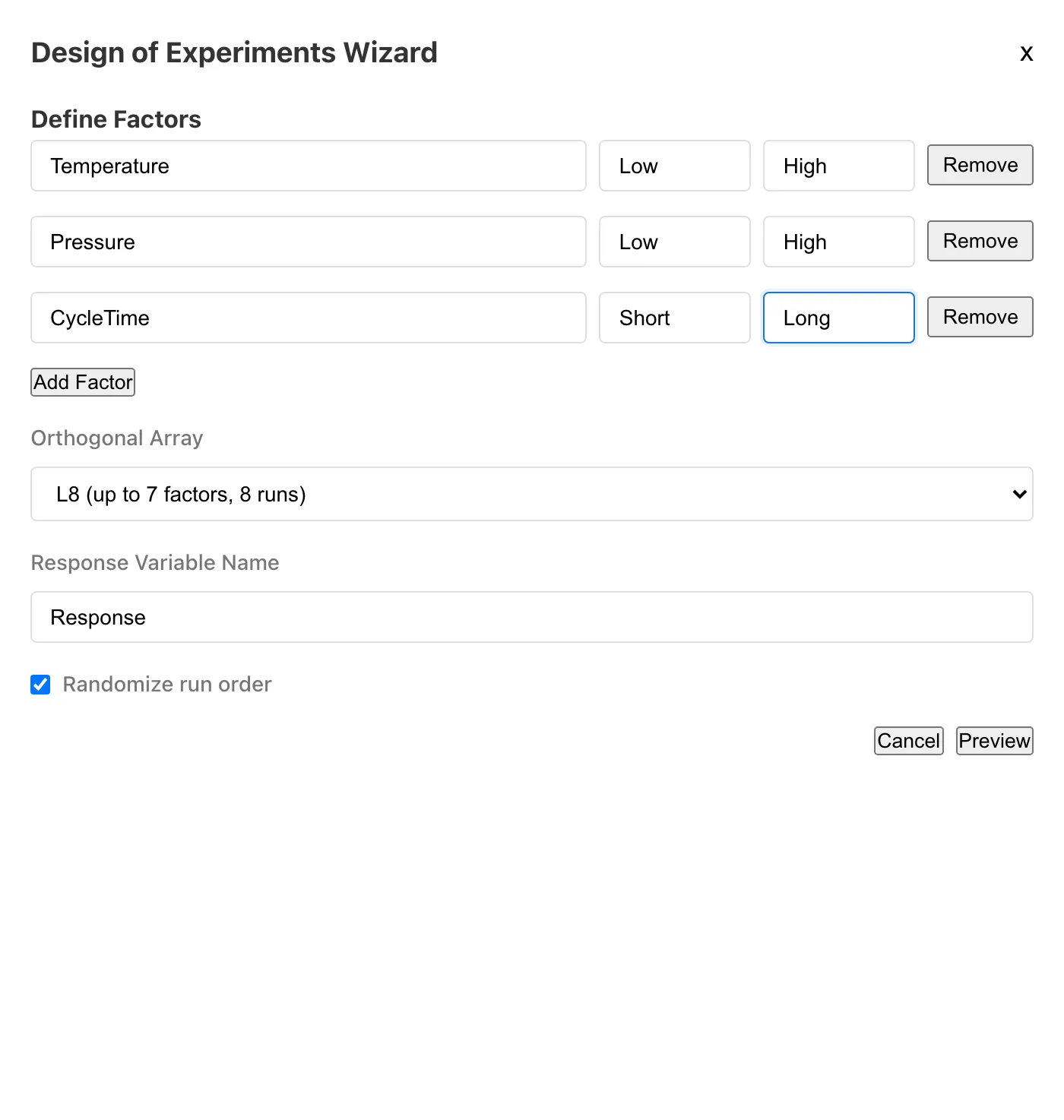Viewport: 1064px width, 1120px height.
Task: Edit the CycleTime Short level field
Action: pos(674,318)
